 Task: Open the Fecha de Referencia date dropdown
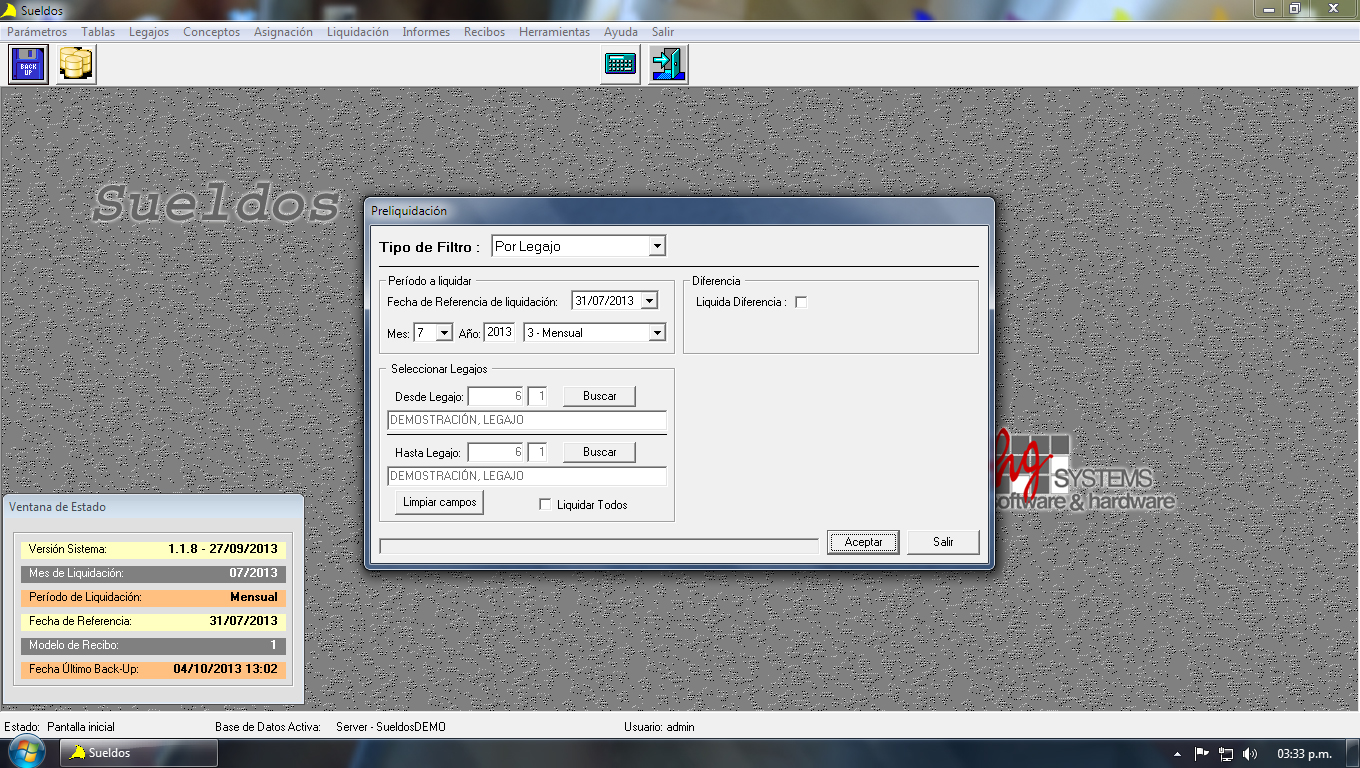[x=649, y=301]
